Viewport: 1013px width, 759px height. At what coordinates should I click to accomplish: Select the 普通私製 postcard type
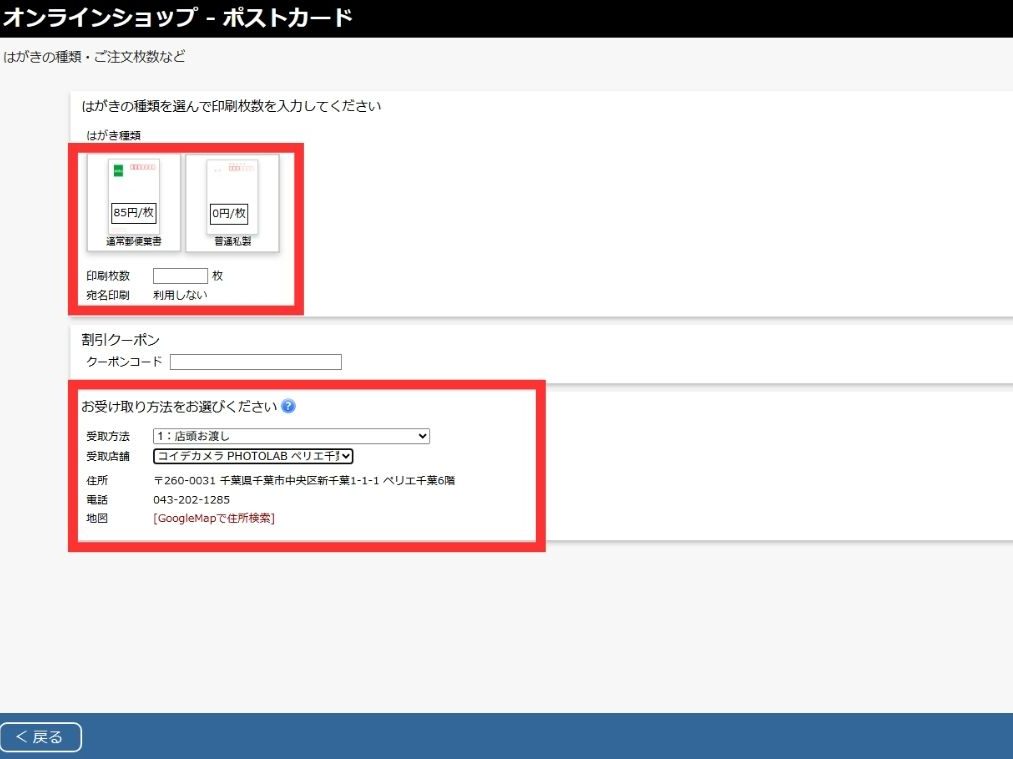(232, 200)
